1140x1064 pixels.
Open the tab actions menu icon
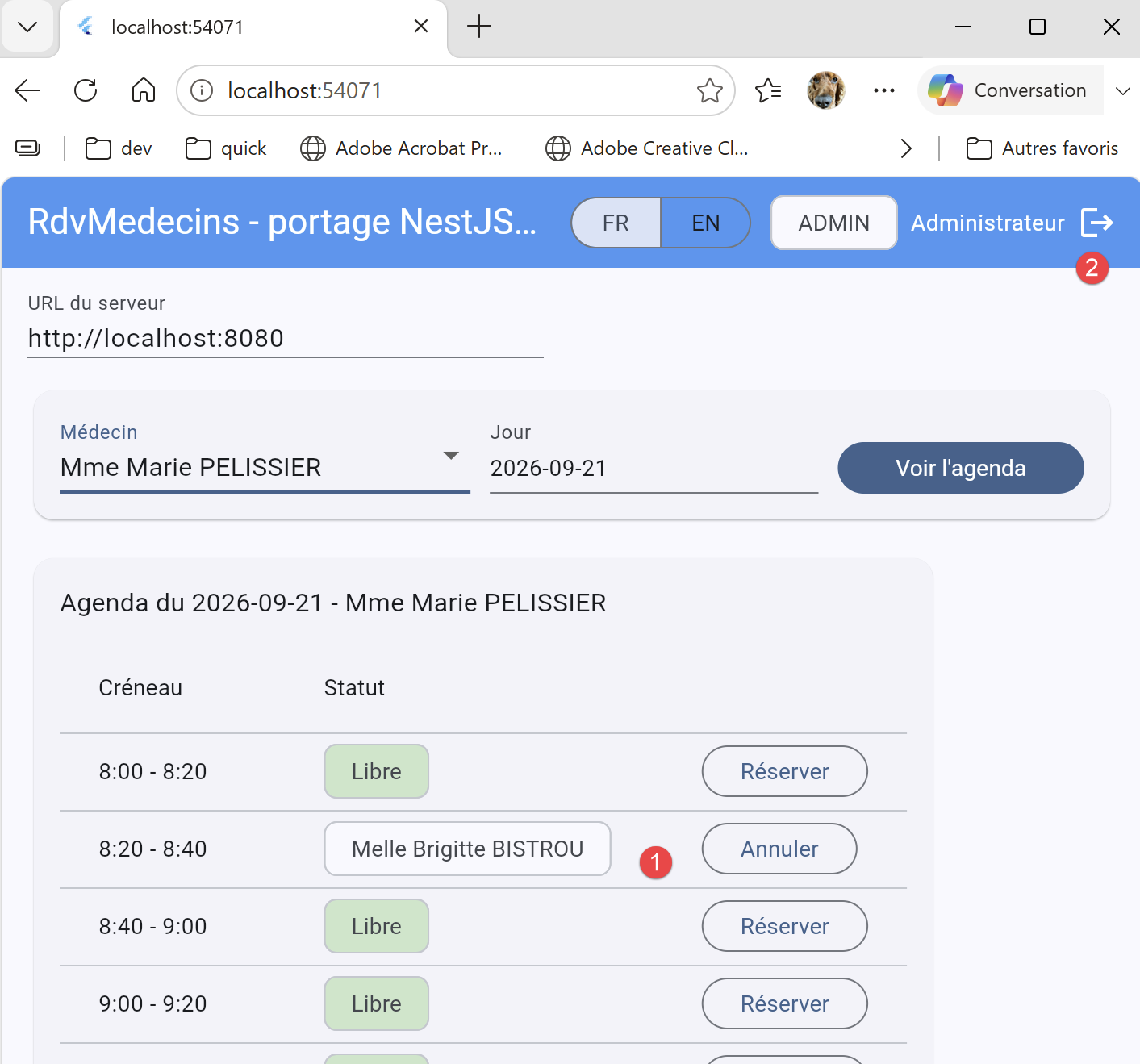(27, 27)
